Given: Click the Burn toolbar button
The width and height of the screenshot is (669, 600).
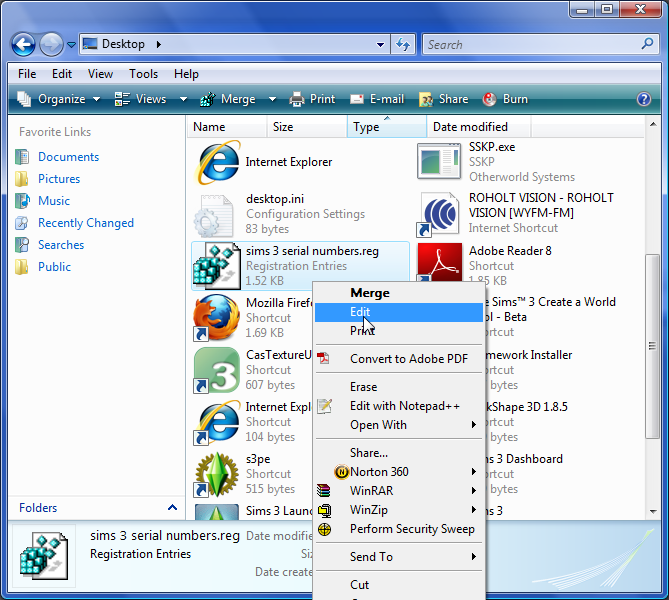Looking at the screenshot, I should (x=506, y=99).
